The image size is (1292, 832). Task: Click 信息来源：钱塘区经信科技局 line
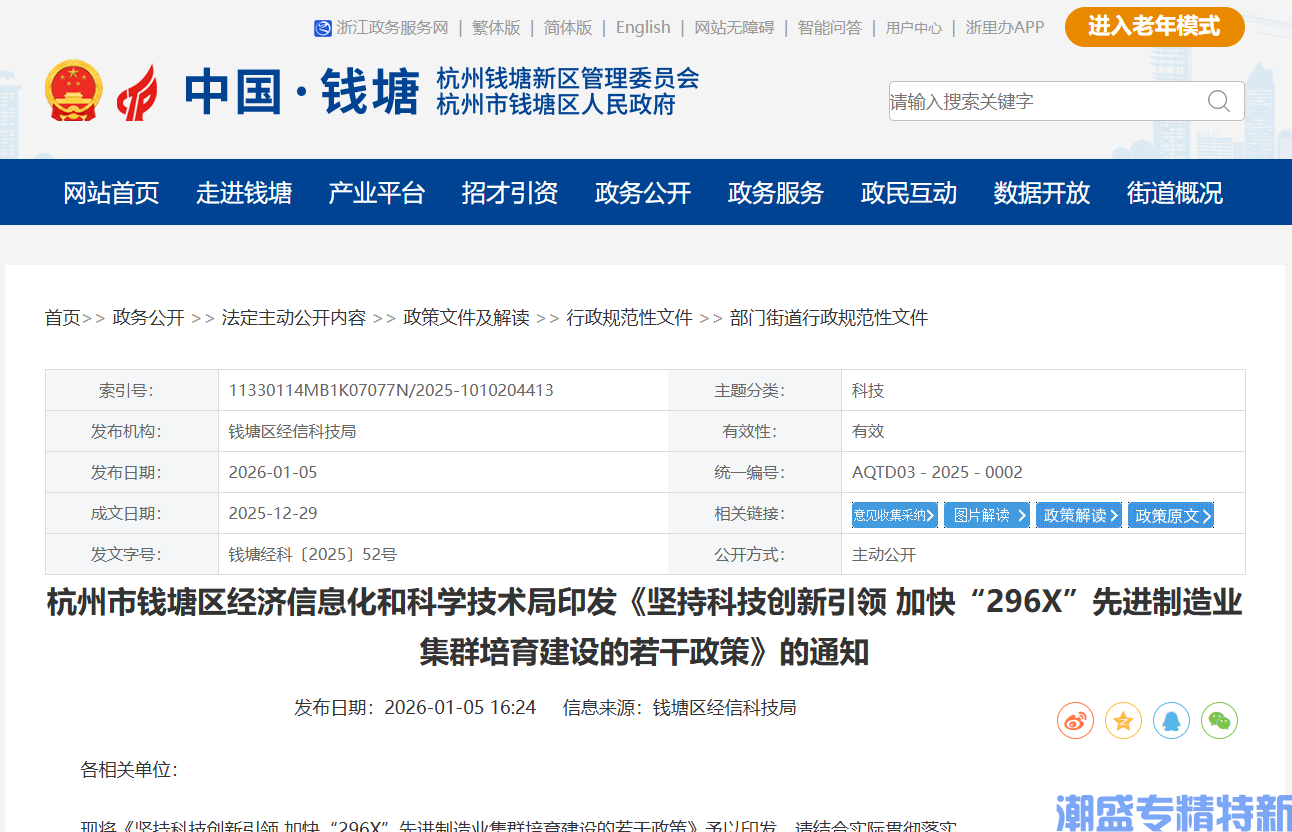coord(680,708)
